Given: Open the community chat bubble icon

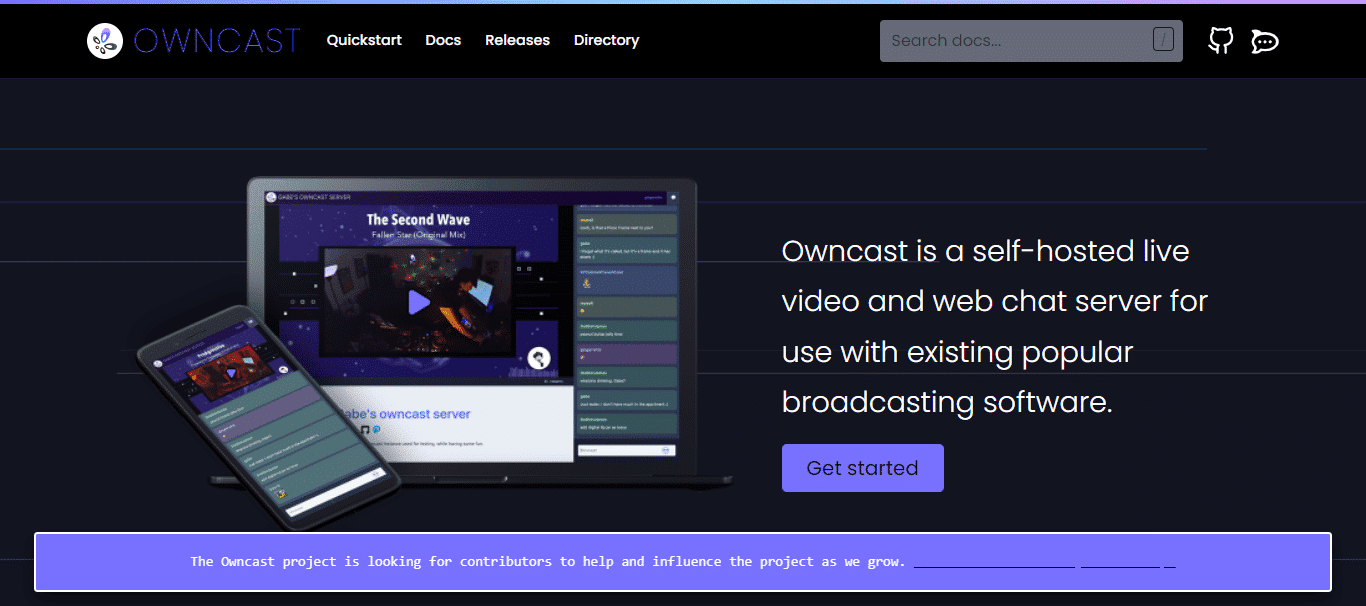Looking at the screenshot, I should (x=1265, y=41).
